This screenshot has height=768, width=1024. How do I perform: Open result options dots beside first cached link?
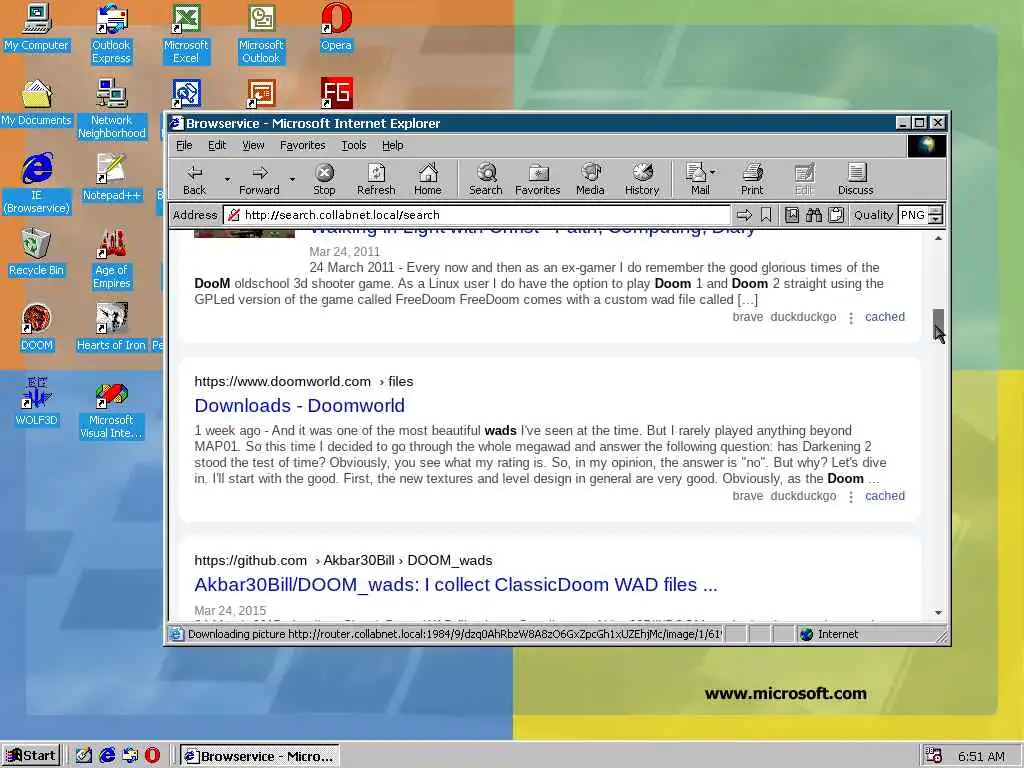point(850,318)
